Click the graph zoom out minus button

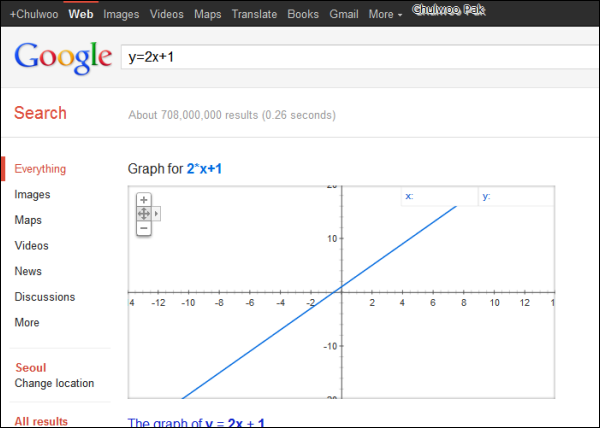click(144, 228)
